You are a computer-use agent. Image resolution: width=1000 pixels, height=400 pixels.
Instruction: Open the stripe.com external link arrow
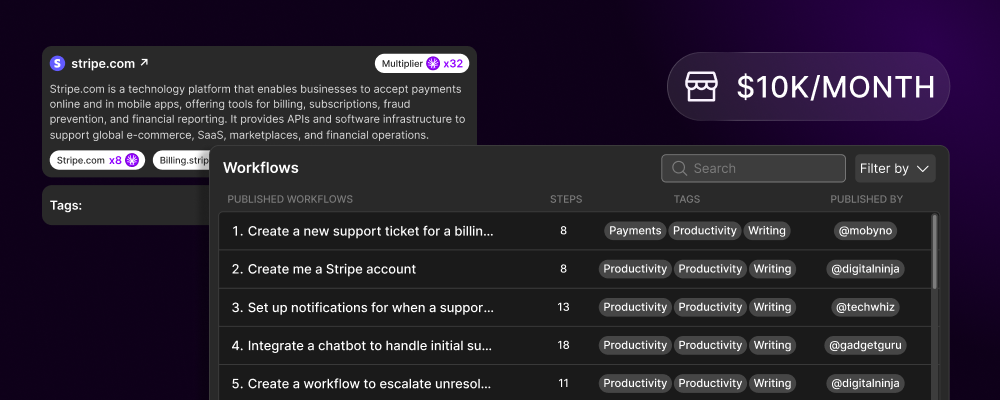[144, 63]
